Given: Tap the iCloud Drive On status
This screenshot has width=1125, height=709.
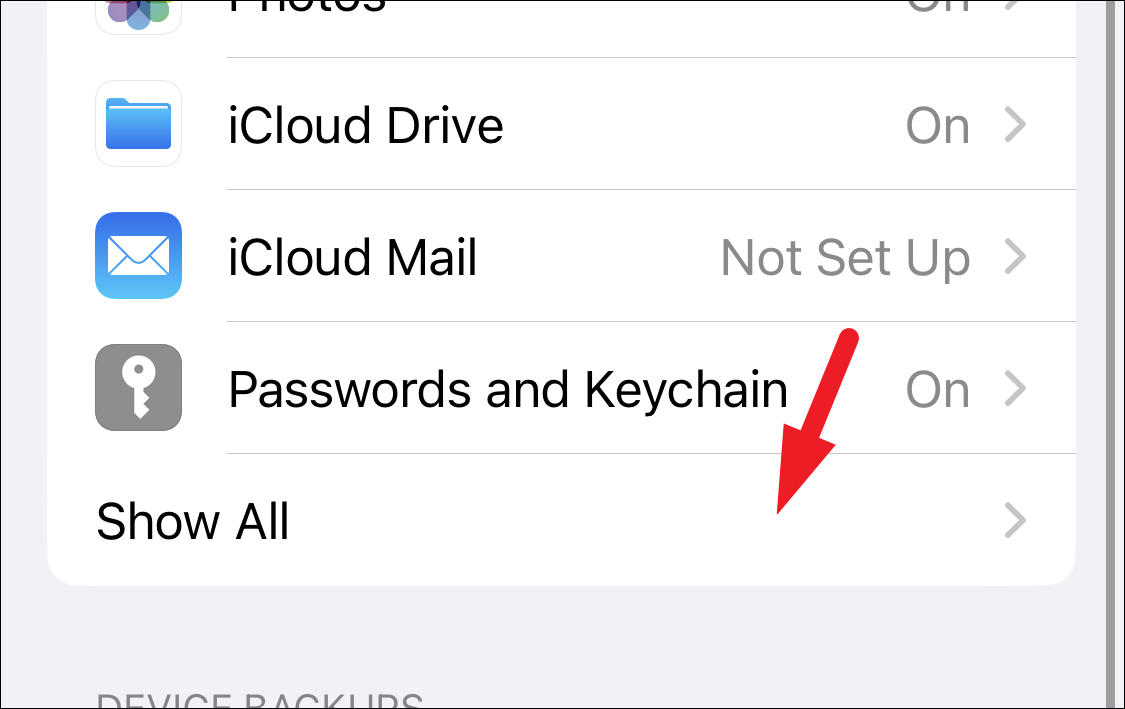Looking at the screenshot, I should coord(938,126).
